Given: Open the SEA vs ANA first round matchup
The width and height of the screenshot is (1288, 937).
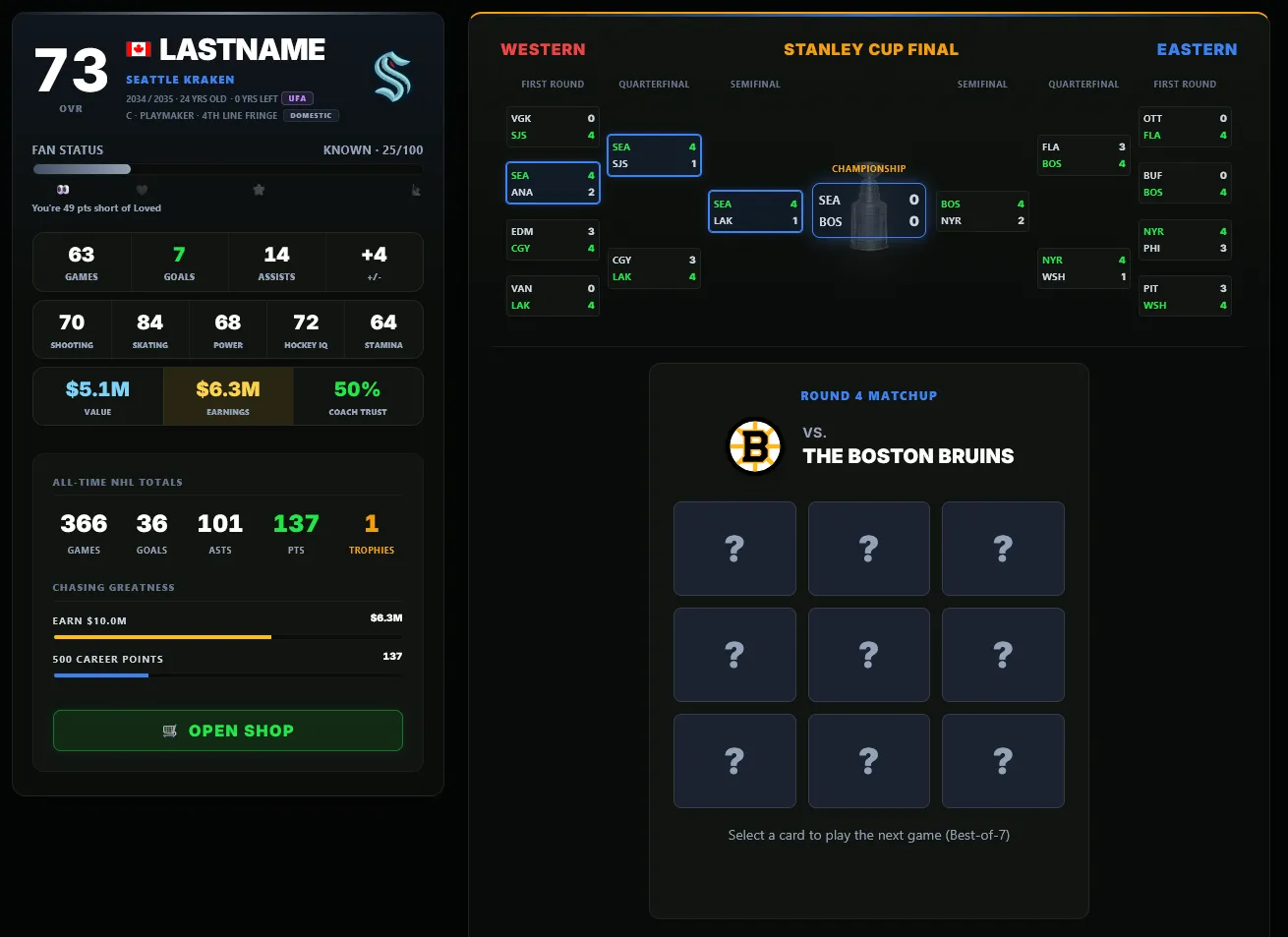Looking at the screenshot, I should (553, 184).
